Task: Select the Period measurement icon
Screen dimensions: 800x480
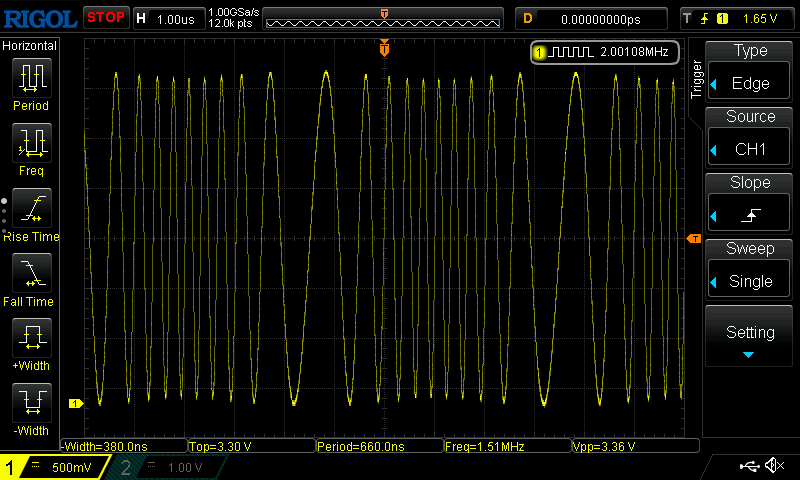Action: click(x=32, y=78)
